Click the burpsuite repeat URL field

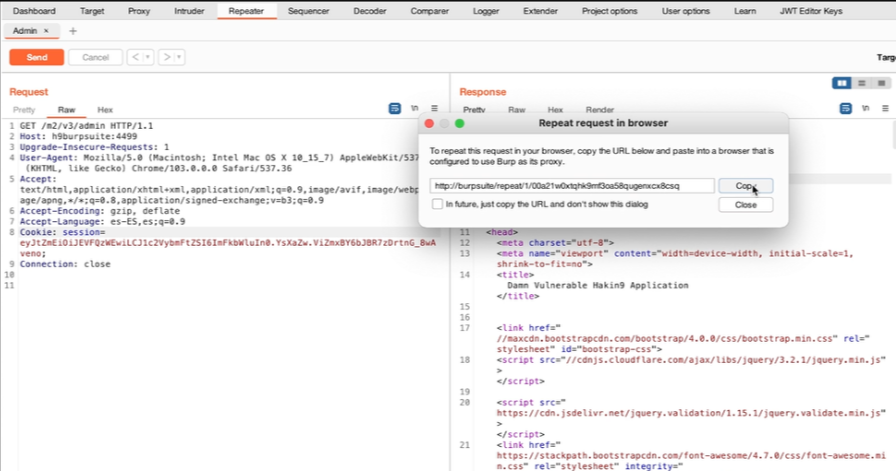(572, 186)
